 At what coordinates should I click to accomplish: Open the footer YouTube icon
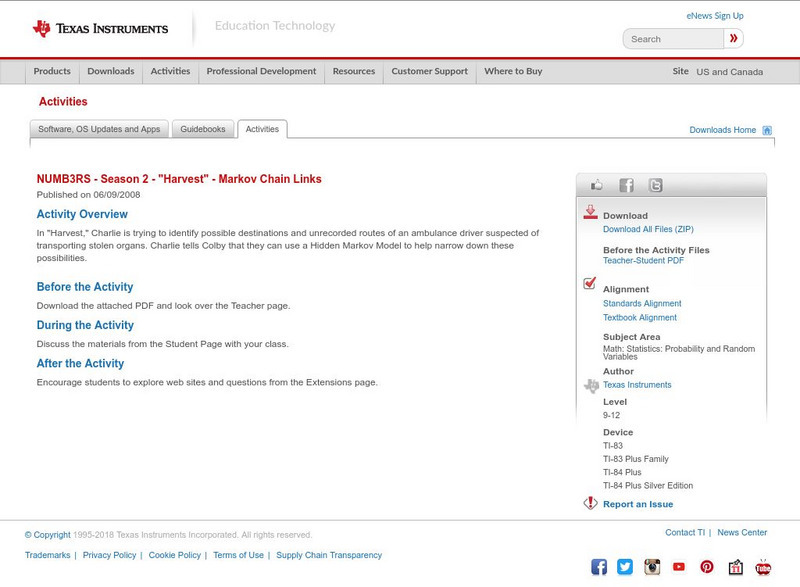(x=679, y=567)
